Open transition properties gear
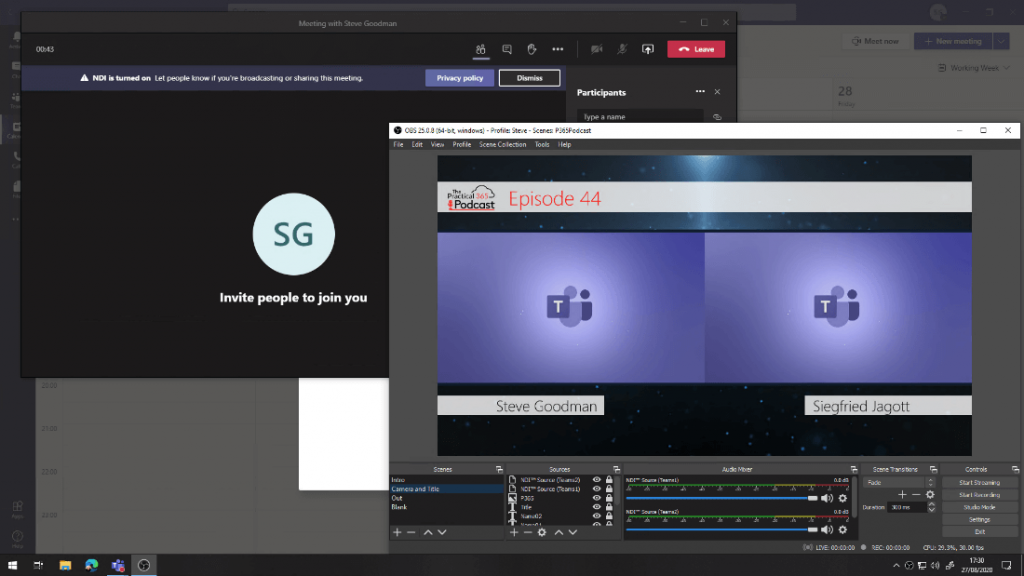This screenshot has height=576, width=1024. tap(931, 495)
